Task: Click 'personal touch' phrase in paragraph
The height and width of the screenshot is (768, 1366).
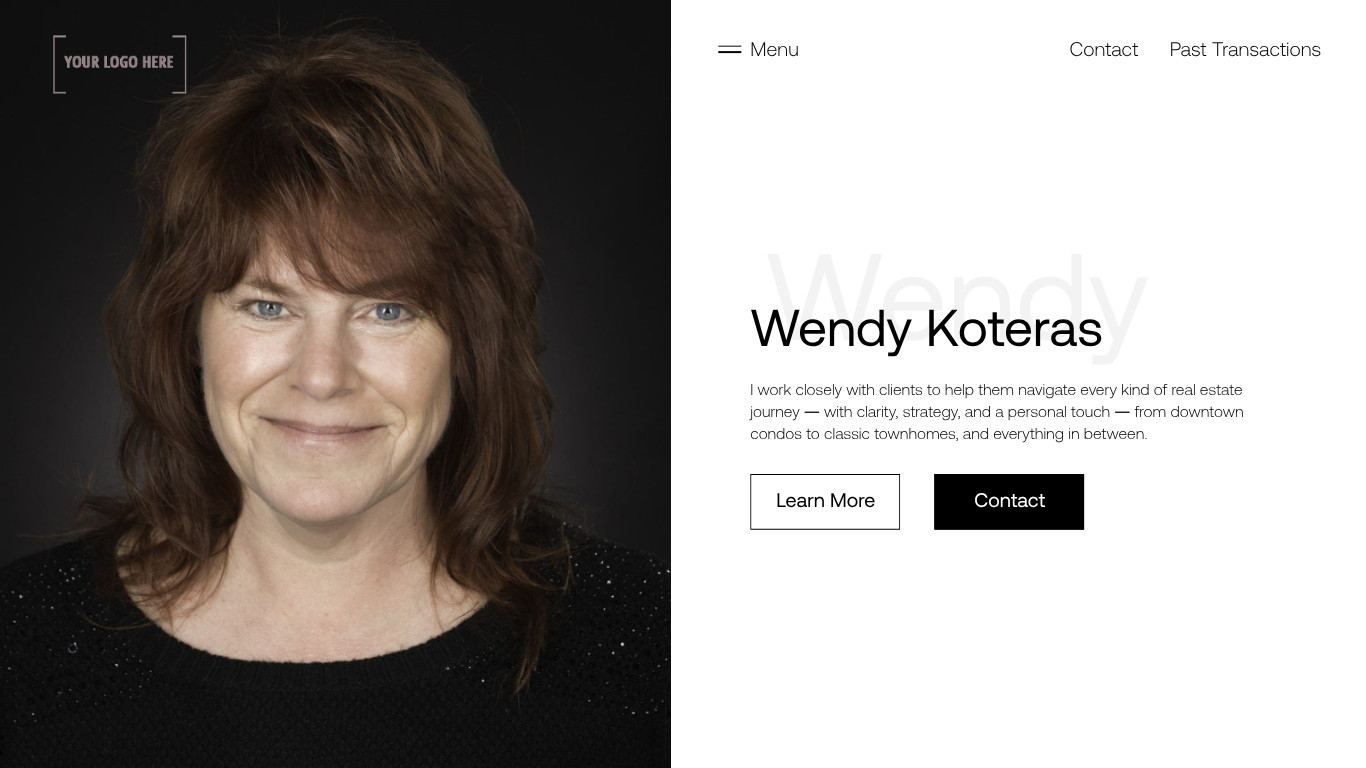Action: point(1058,411)
